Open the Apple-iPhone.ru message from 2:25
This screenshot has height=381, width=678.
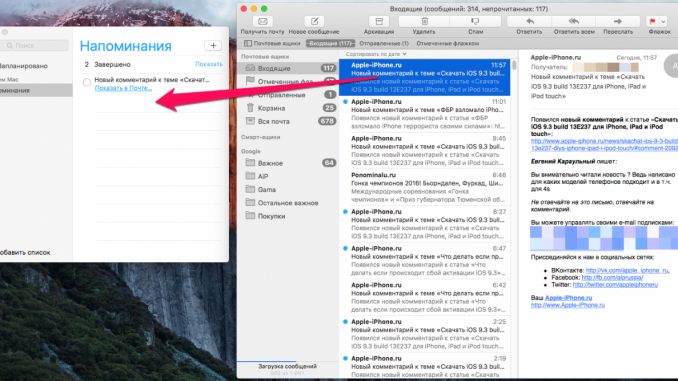pyautogui.click(x=425, y=335)
